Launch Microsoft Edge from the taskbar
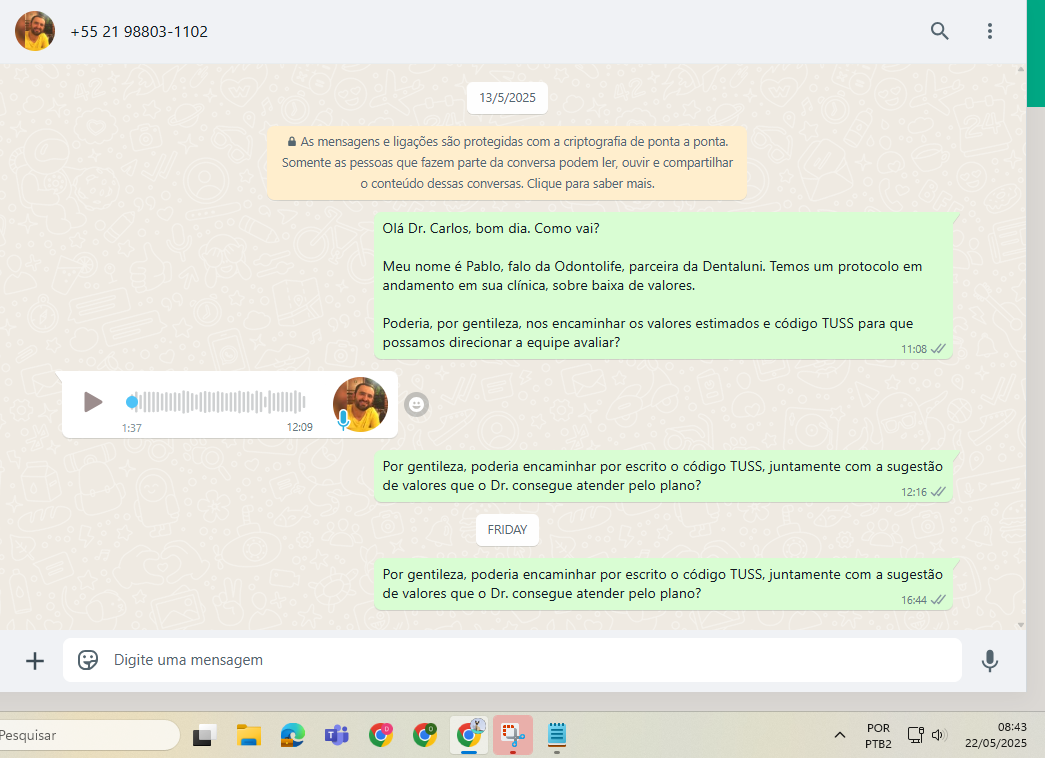This screenshot has height=758, width=1045. click(x=293, y=735)
